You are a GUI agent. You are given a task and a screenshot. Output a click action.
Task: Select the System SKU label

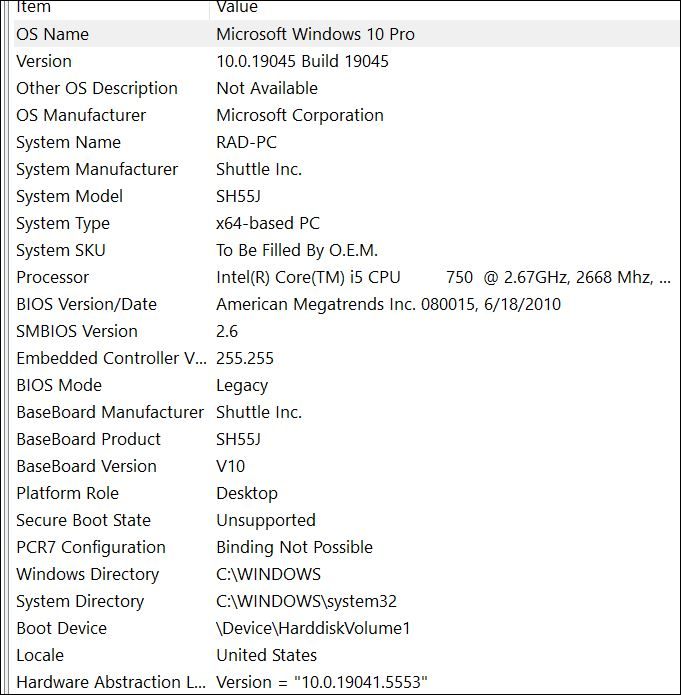point(61,250)
